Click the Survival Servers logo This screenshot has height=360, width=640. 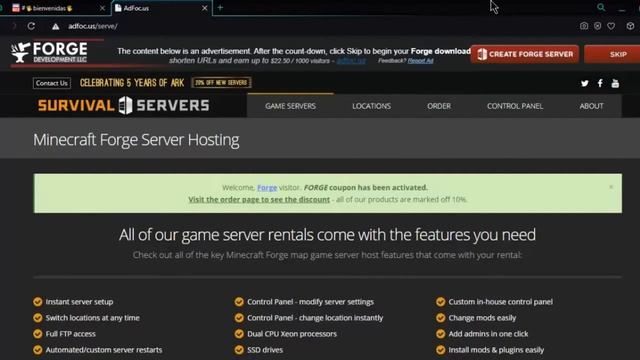coord(123,105)
